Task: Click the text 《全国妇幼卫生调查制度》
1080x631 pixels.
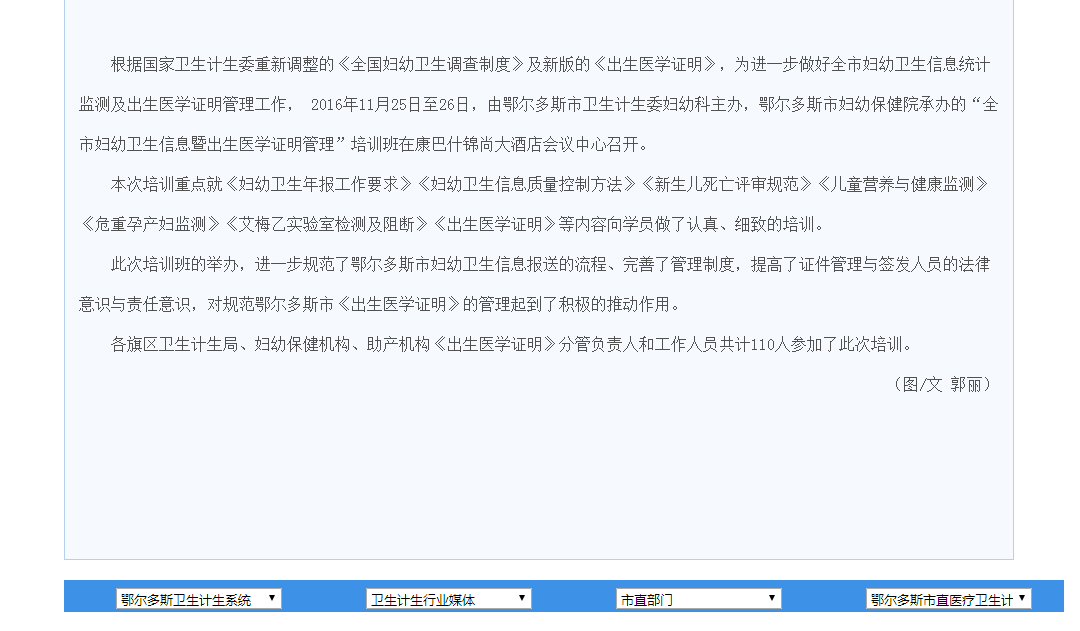Action: (430, 65)
